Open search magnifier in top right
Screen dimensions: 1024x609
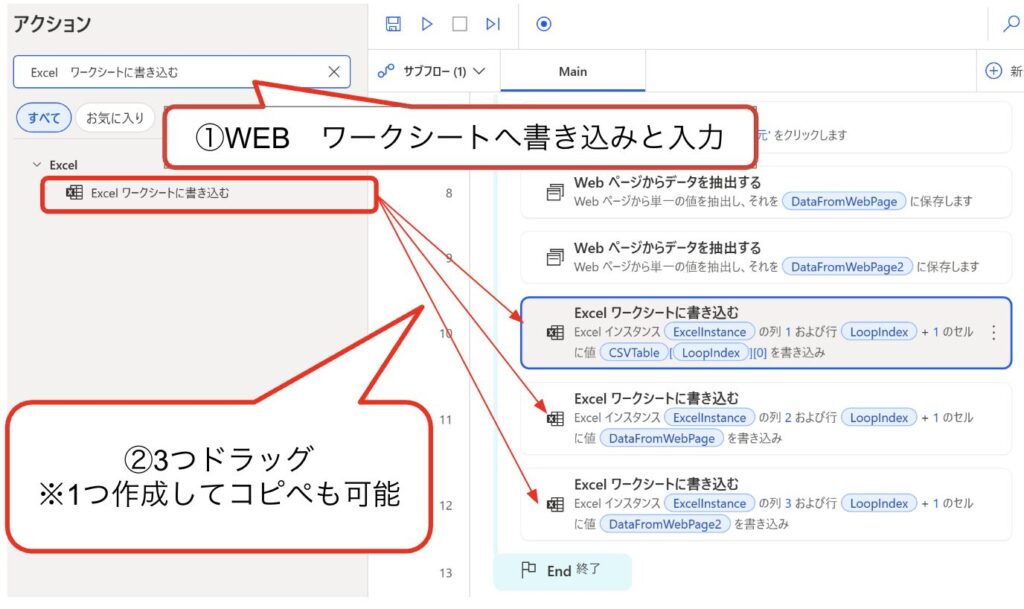(1010, 24)
